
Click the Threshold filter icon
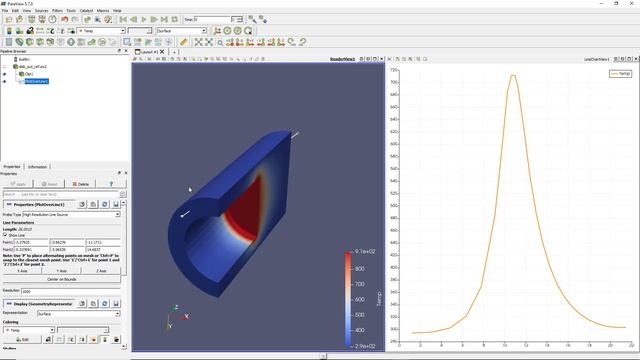pos(50,42)
